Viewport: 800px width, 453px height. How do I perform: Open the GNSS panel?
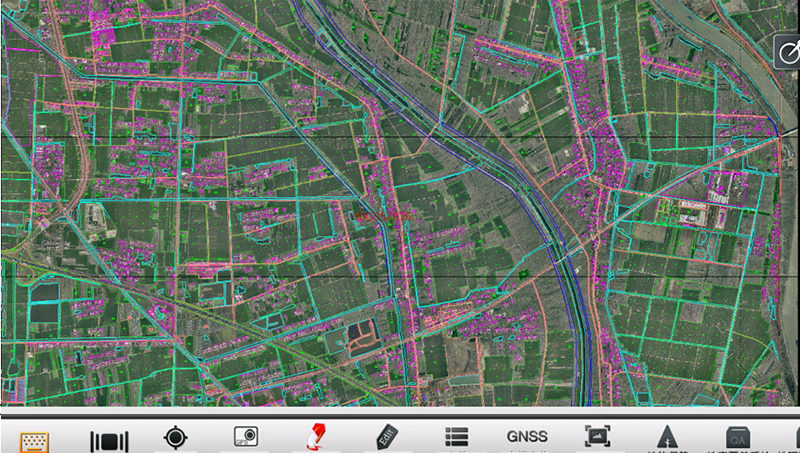point(527,437)
